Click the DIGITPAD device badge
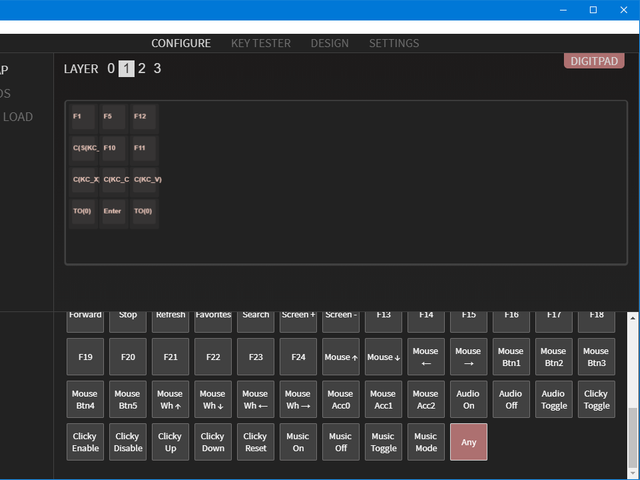Screen dimensions: 640x480 click(594, 61)
